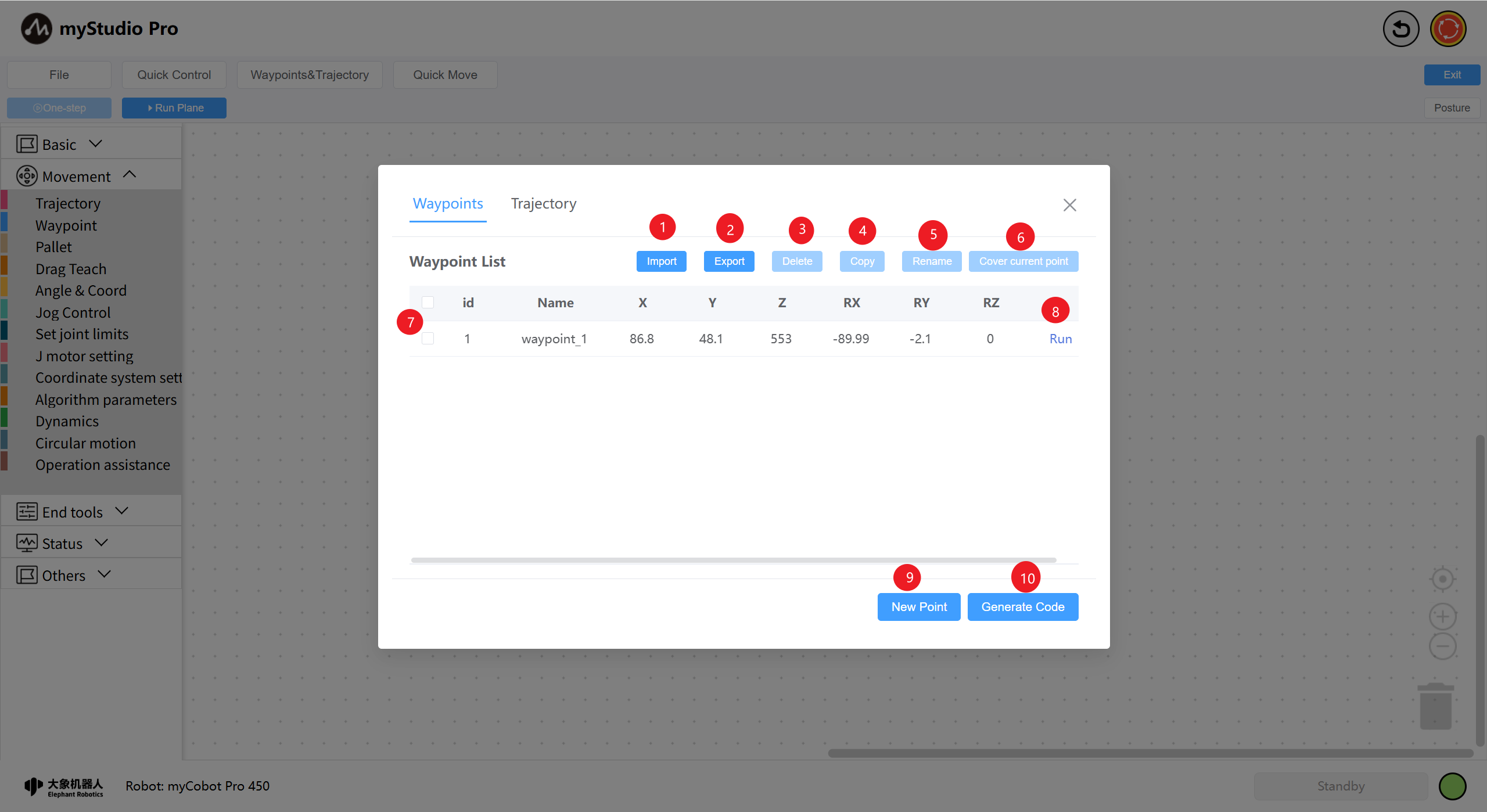The width and height of the screenshot is (1487, 812).
Task: Open the Quick Control menu
Action: tap(174, 75)
